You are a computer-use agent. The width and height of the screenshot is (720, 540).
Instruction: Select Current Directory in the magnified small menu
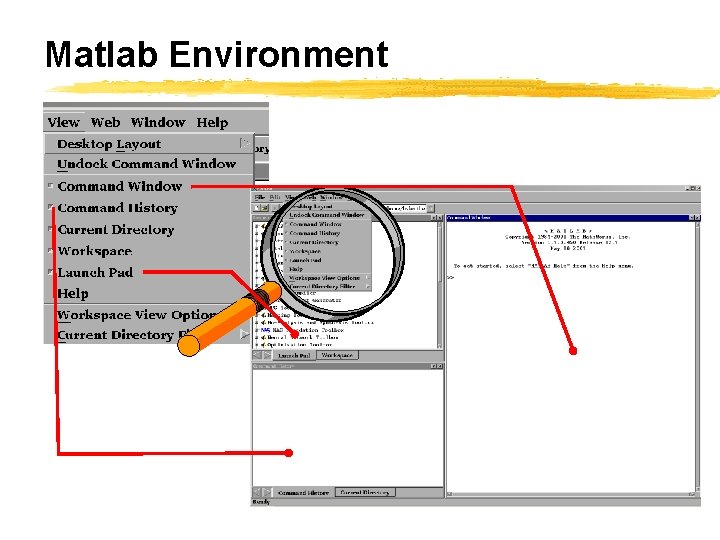pos(314,242)
